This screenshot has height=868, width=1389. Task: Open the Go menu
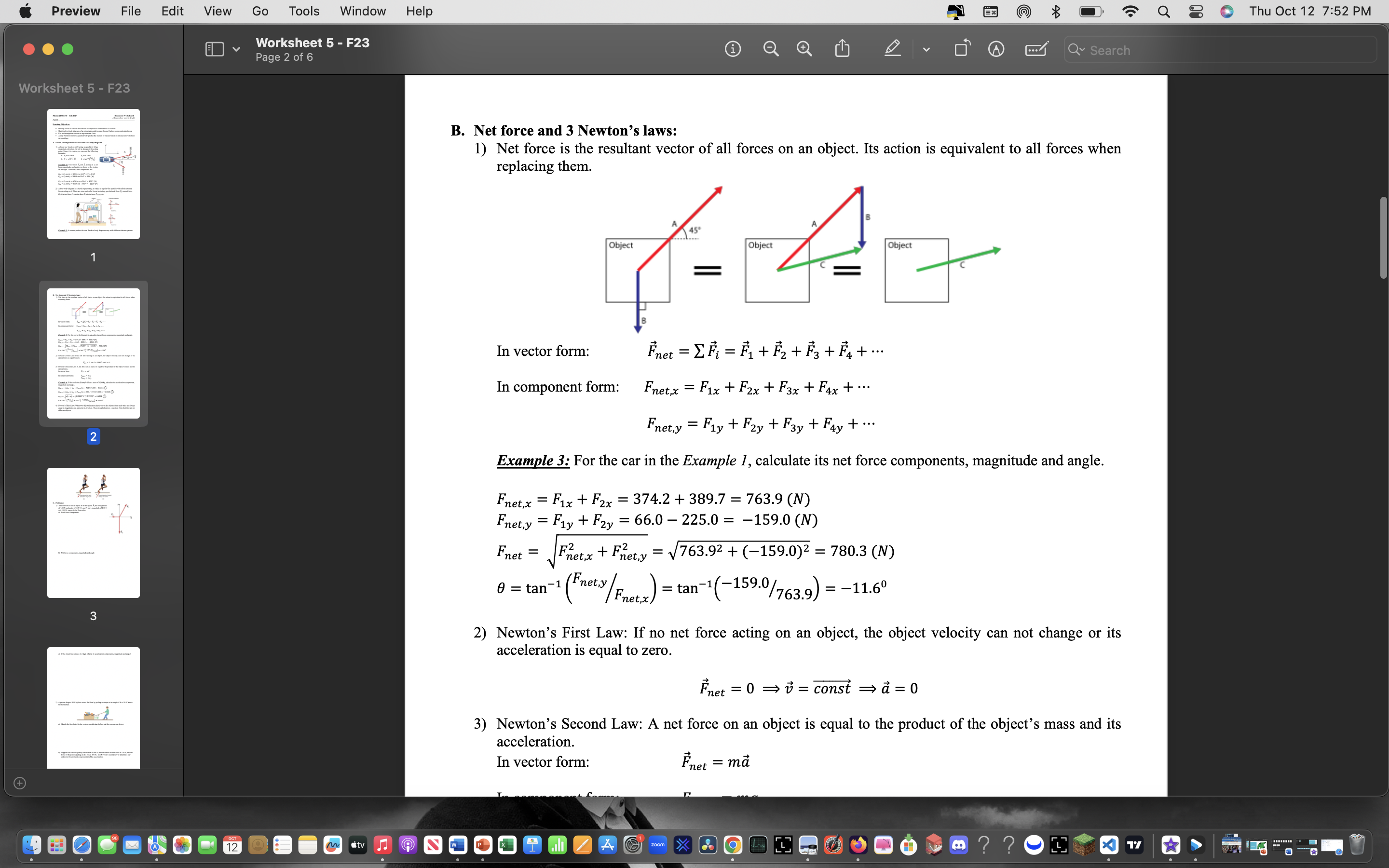point(259,11)
